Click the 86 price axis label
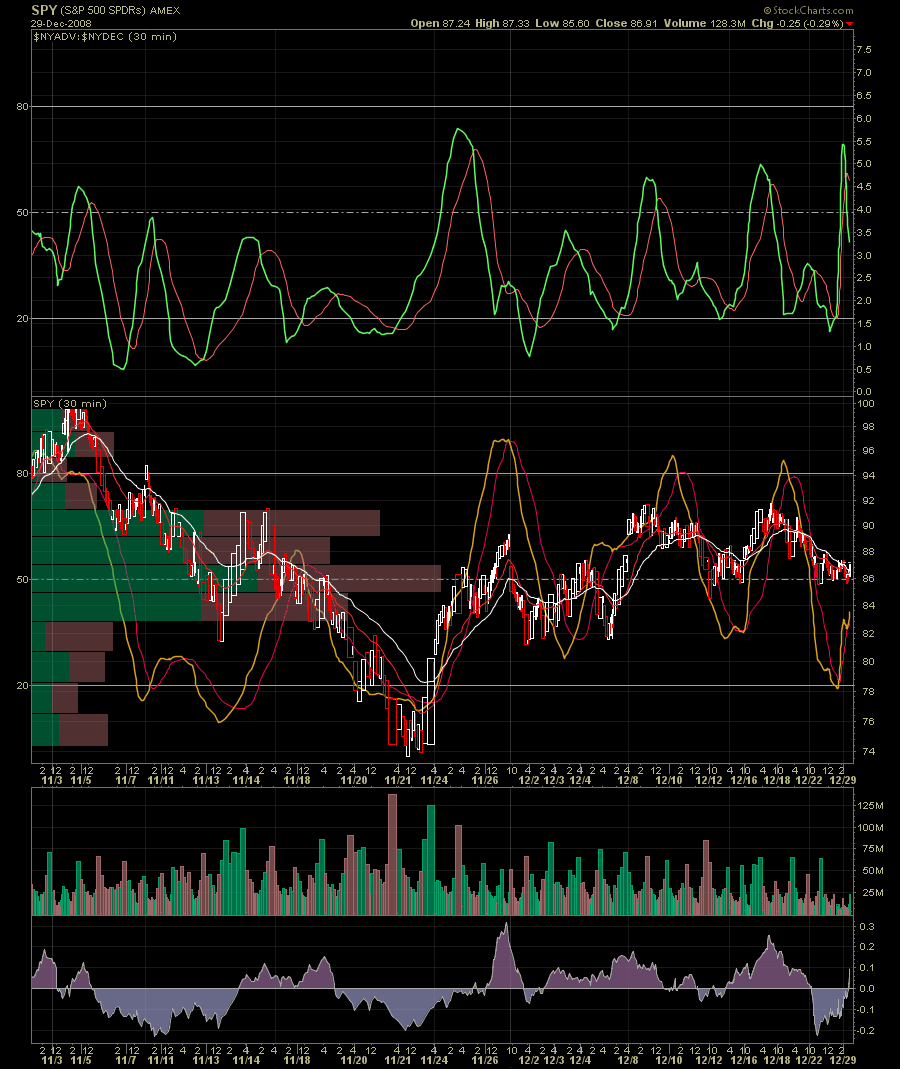 point(868,578)
